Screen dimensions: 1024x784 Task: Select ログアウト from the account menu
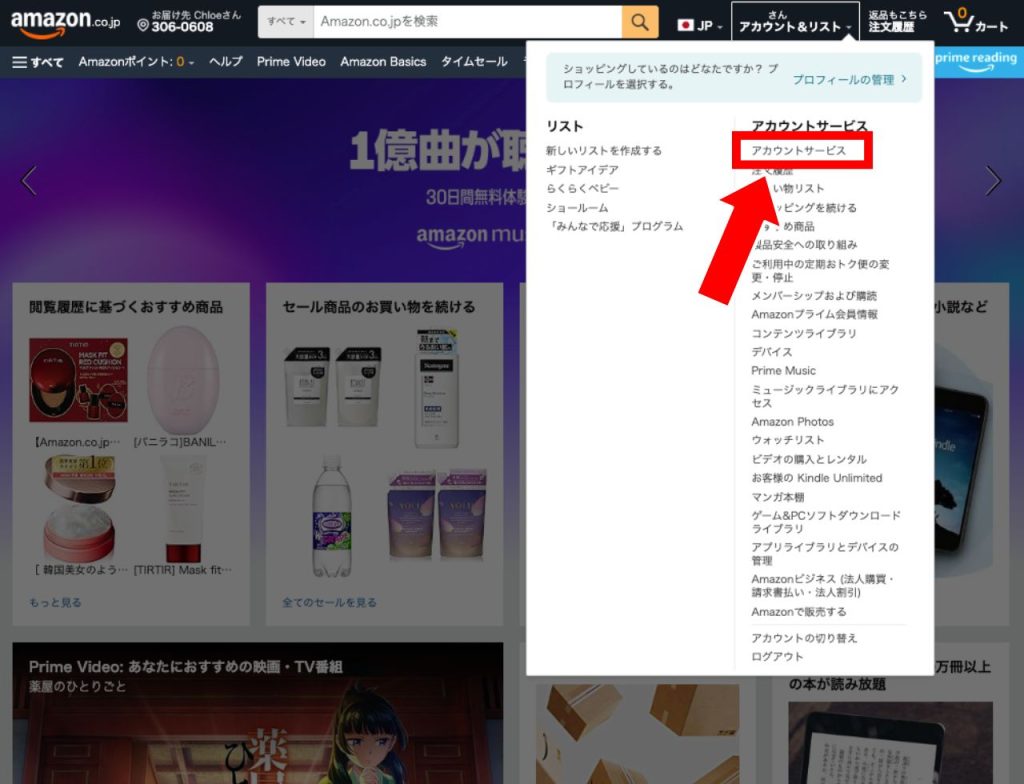pos(777,657)
